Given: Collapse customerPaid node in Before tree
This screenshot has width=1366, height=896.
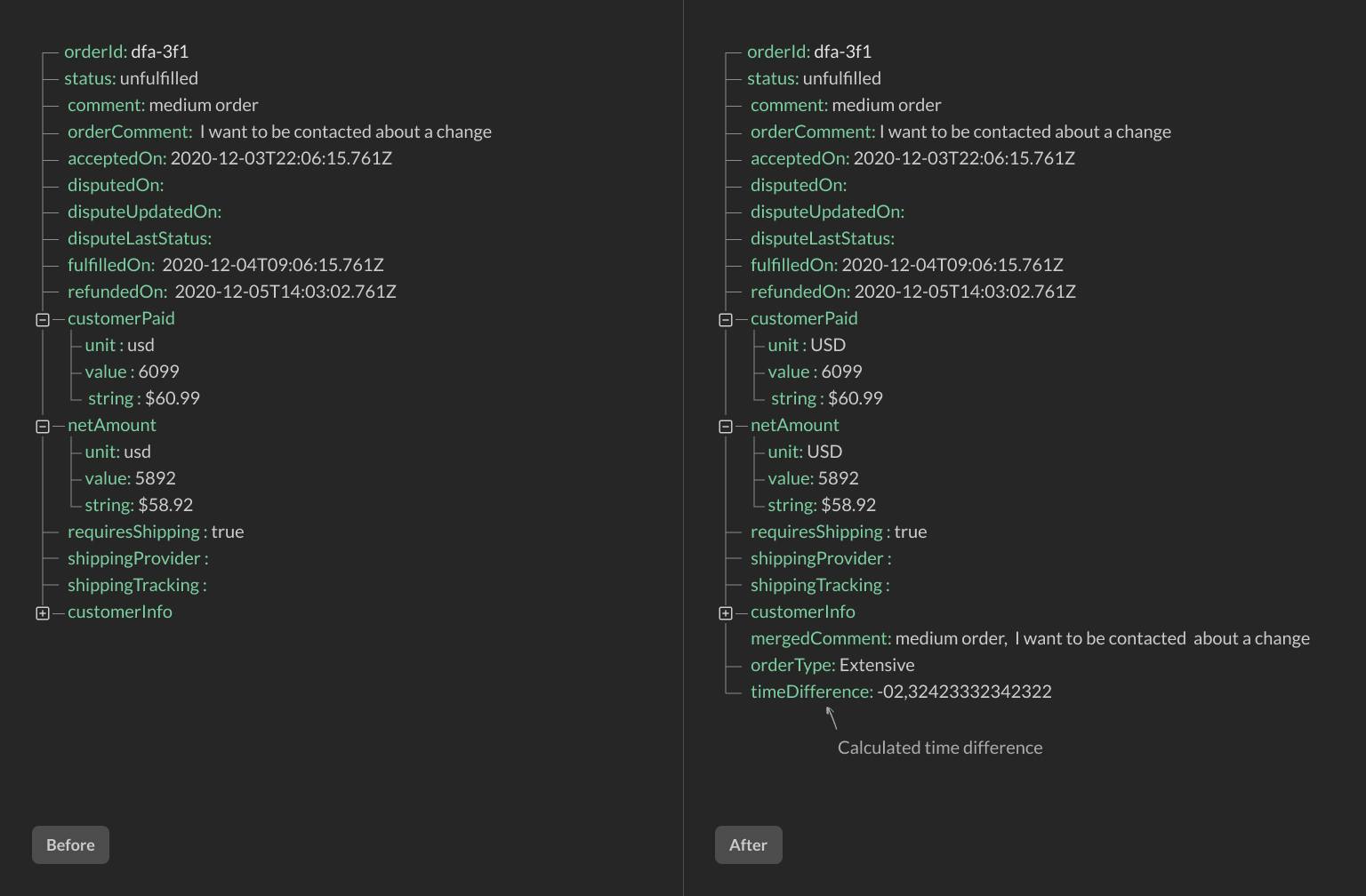Looking at the screenshot, I should tap(43, 320).
